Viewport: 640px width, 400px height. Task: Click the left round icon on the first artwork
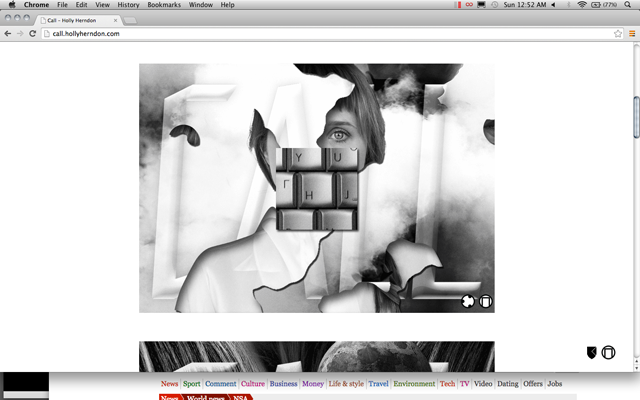point(468,300)
